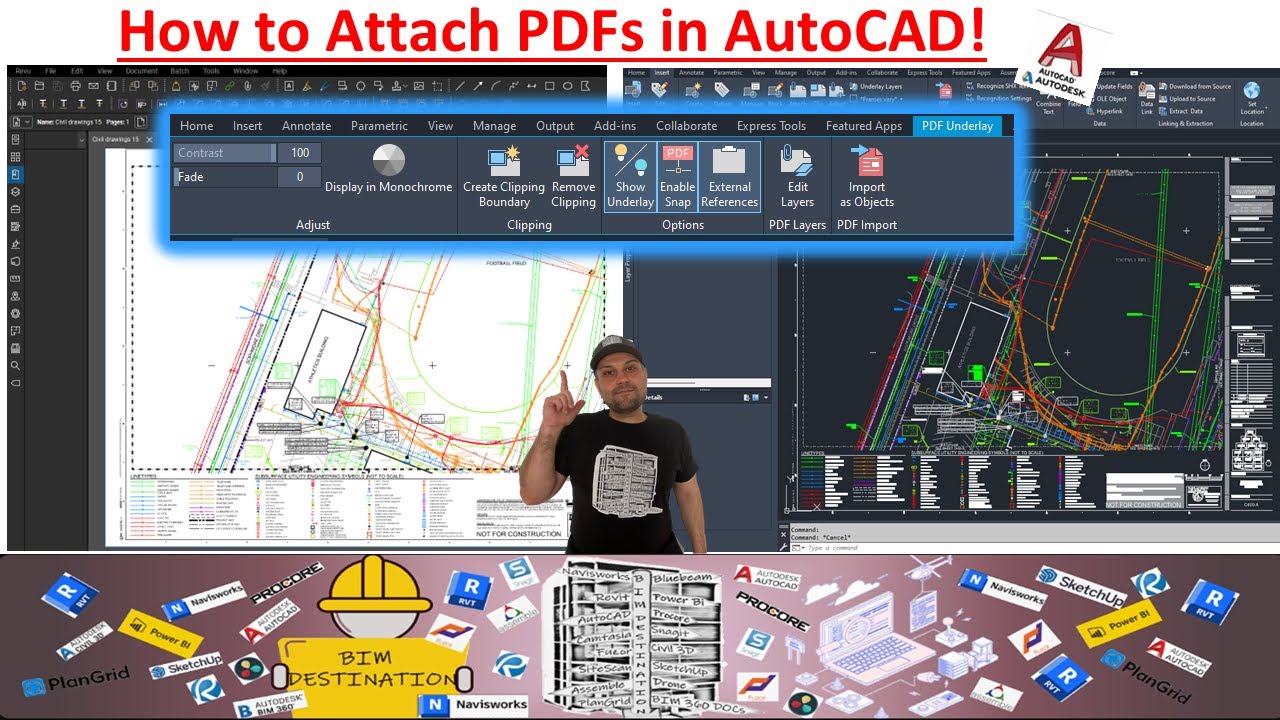Click Update Fields in AutoCAD ribbon

coord(1114,86)
